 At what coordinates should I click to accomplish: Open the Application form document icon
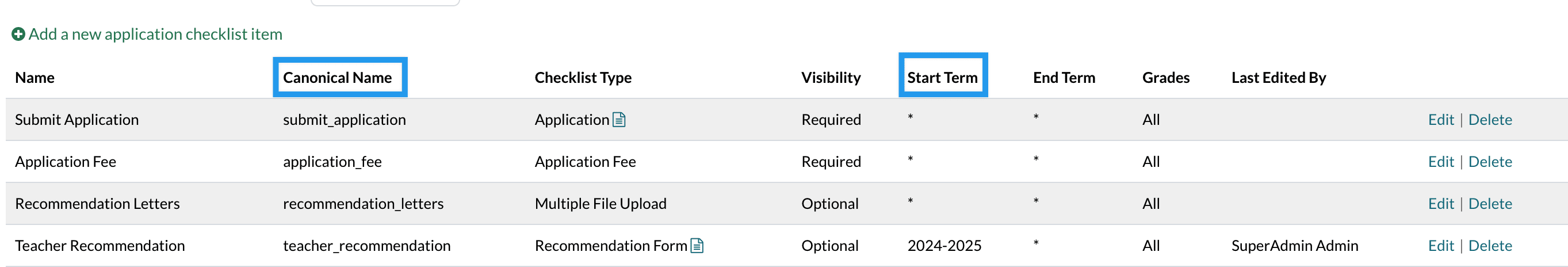pyautogui.click(x=619, y=120)
